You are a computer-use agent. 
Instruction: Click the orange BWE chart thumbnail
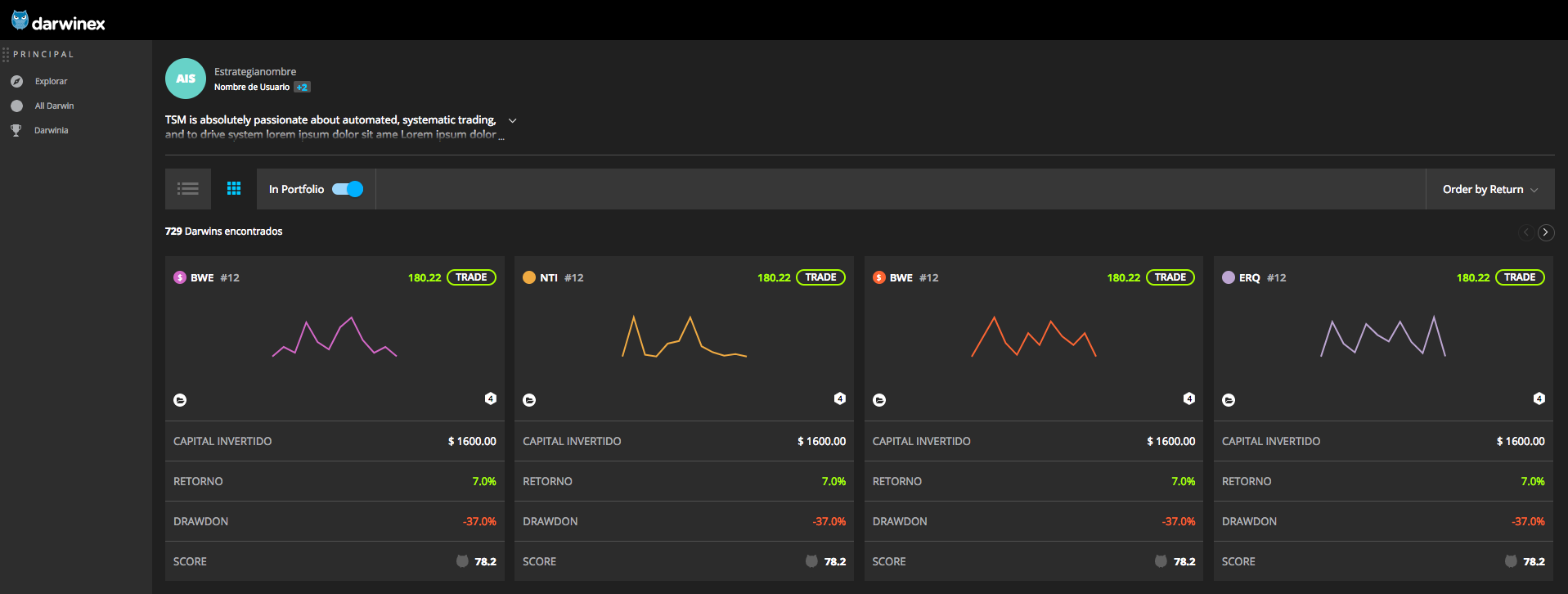(x=1034, y=336)
